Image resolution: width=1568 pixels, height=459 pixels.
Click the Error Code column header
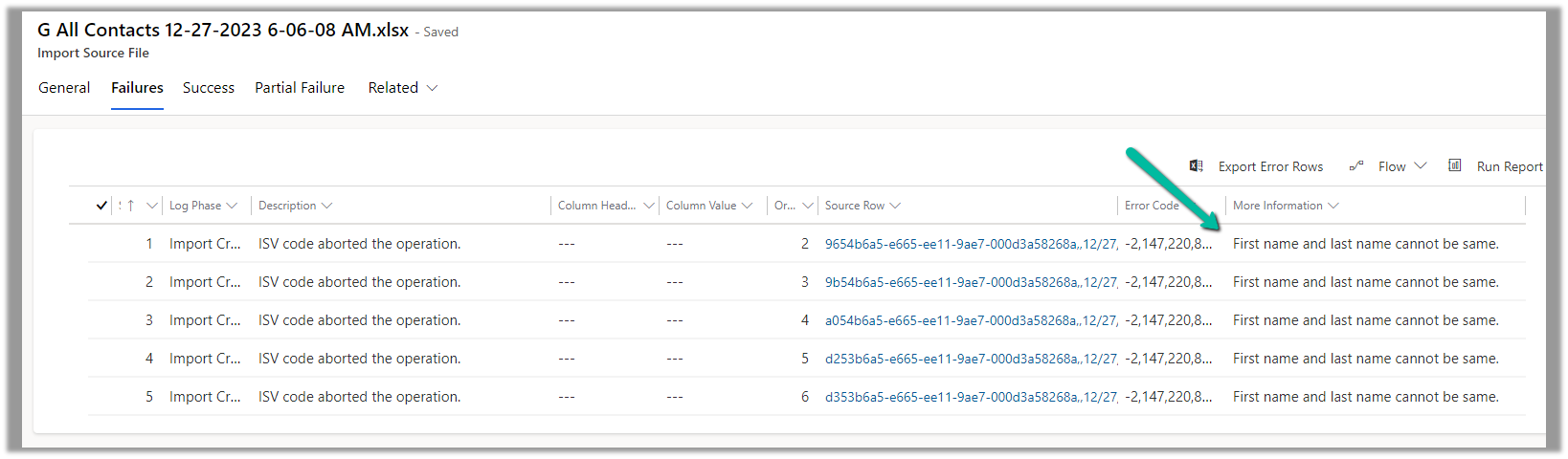pyautogui.click(x=1152, y=206)
